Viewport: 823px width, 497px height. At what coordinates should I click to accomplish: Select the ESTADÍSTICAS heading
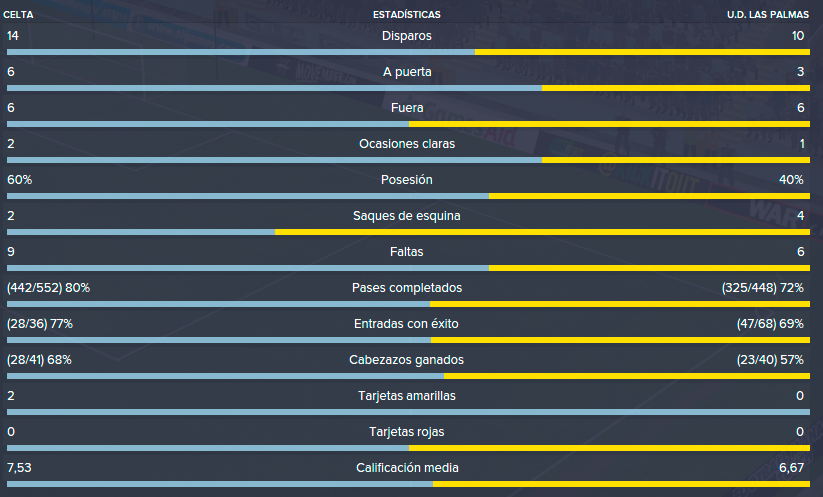[x=407, y=15]
